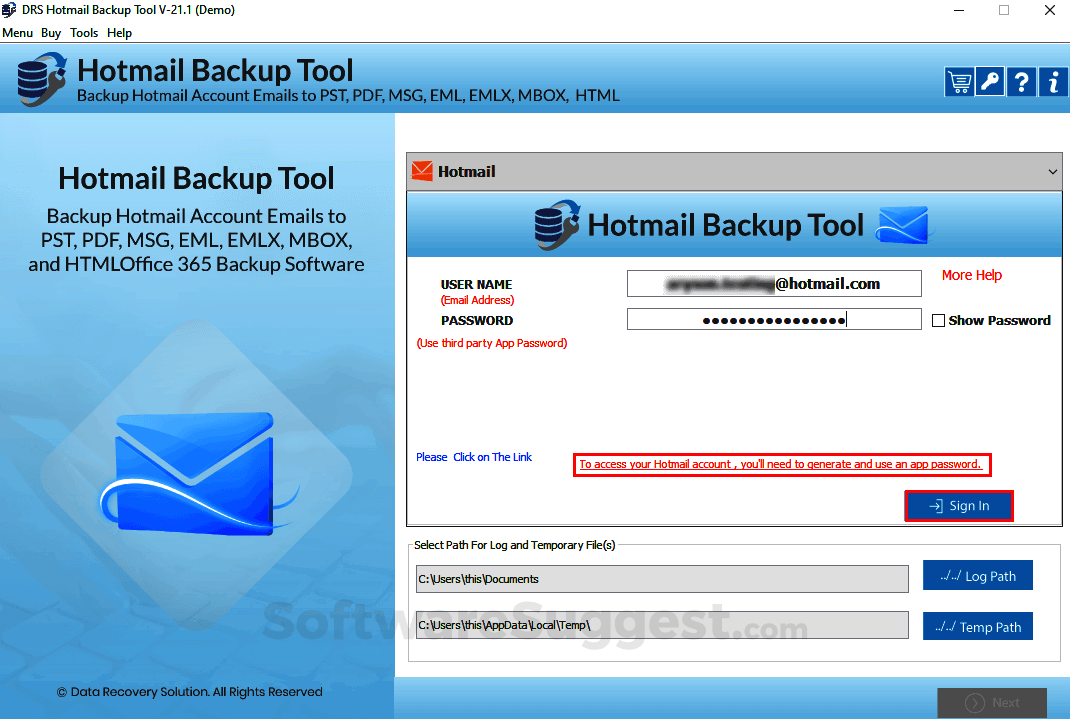1070x719 pixels.
Task: Click the info 'i' icon
Action: point(1052,81)
